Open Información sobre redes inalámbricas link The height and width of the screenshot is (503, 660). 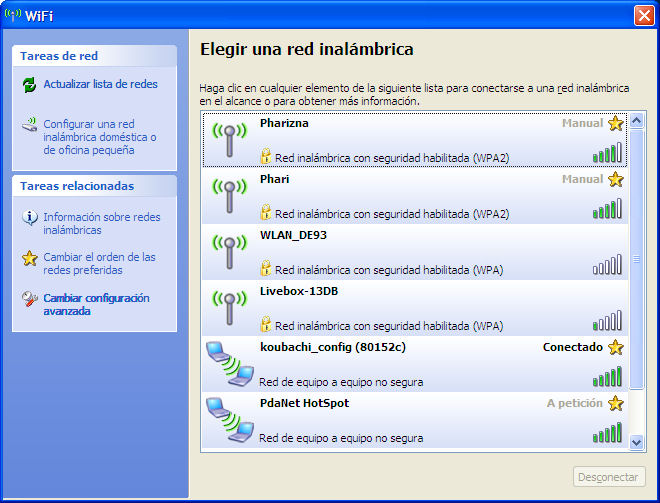tap(102, 224)
